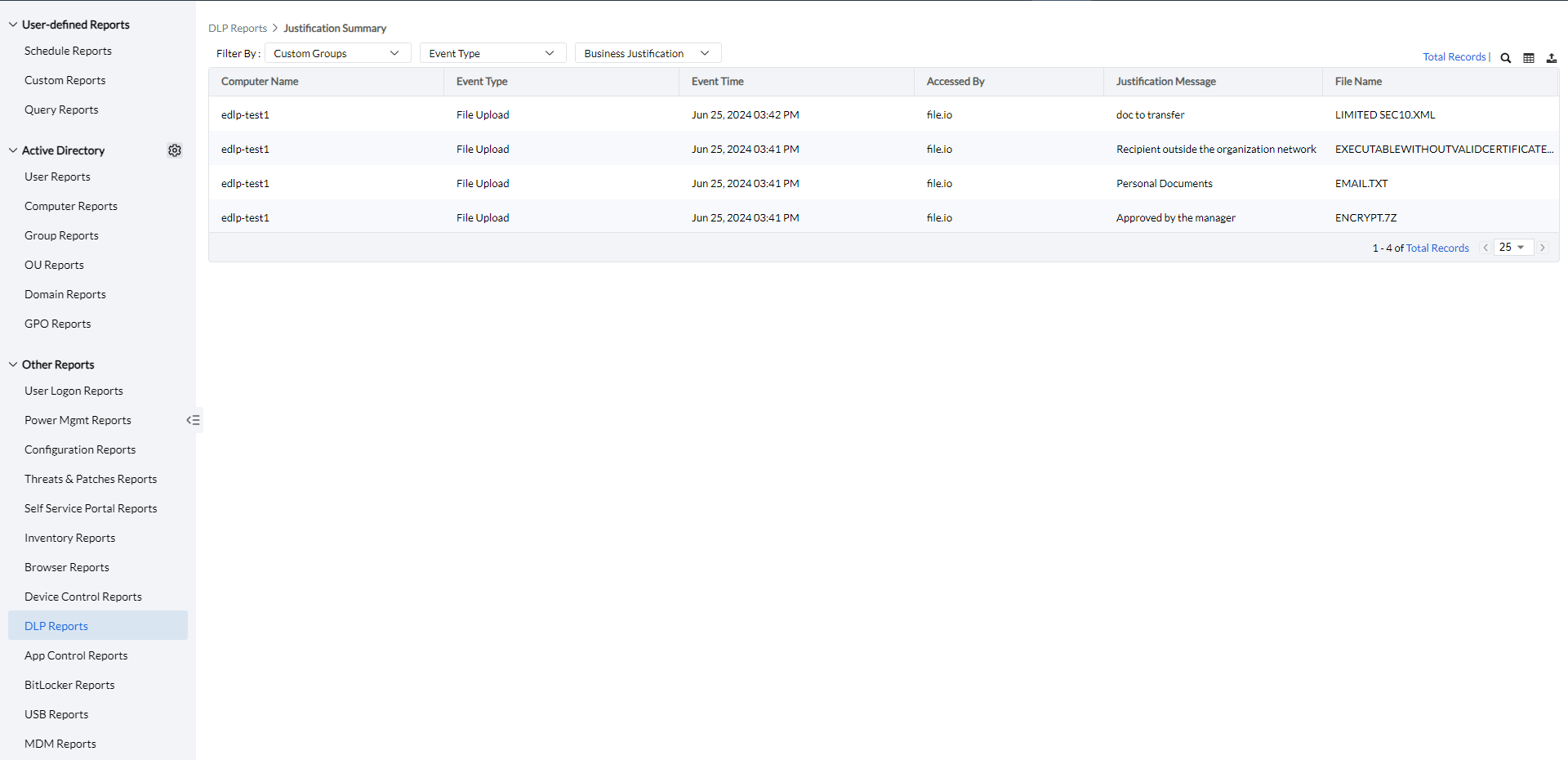This screenshot has height=760, width=1568.
Task: Open Group Reports
Action: coord(61,235)
